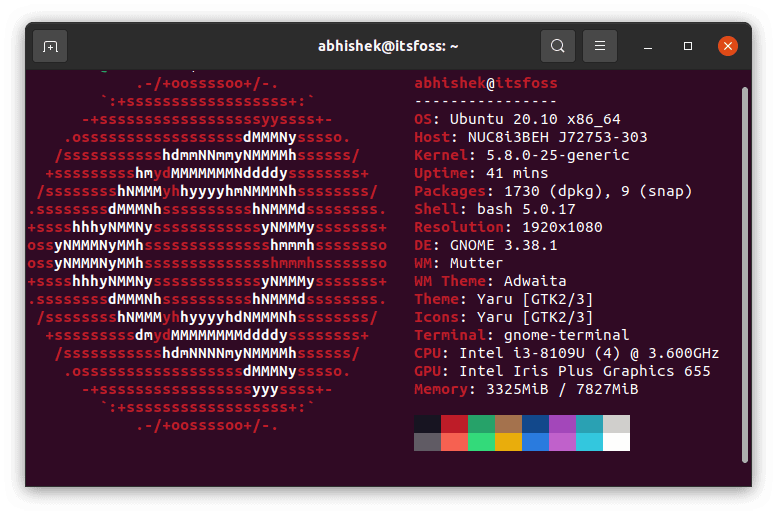Viewport: 777px width, 515px height.
Task: Click the DE value "GNOME 3.38.1"
Action: pyautogui.click(x=503, y=245)
